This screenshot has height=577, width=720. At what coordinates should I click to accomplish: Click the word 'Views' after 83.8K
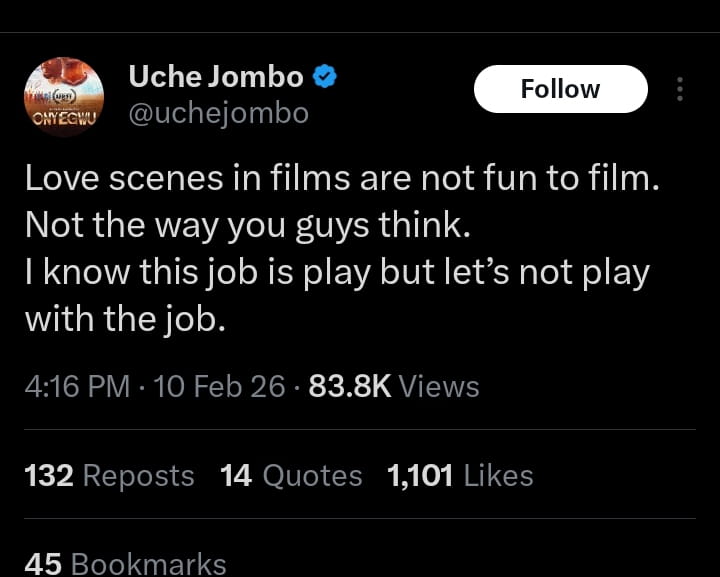point(439,386)
